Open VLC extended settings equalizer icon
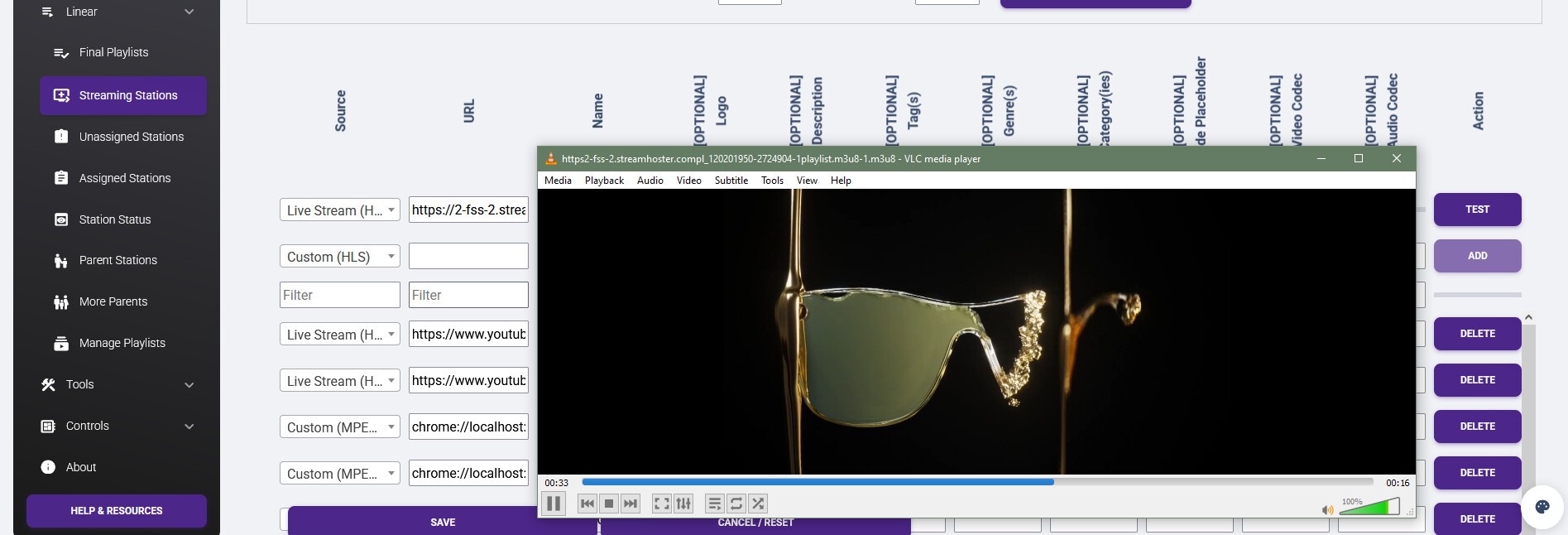This screenshot has height=535, width=1568. point(683,504)
